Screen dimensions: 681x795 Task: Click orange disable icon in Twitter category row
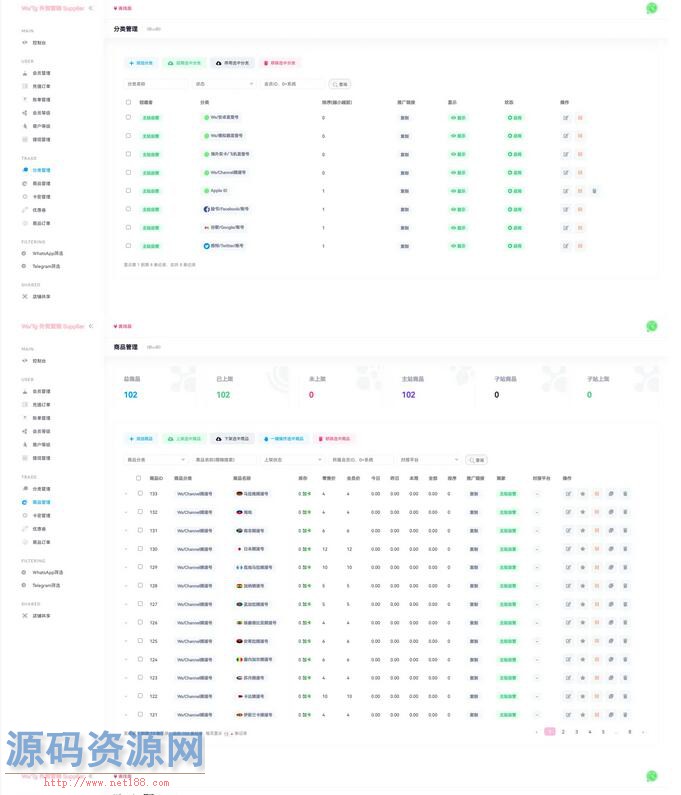click(580, 246)
